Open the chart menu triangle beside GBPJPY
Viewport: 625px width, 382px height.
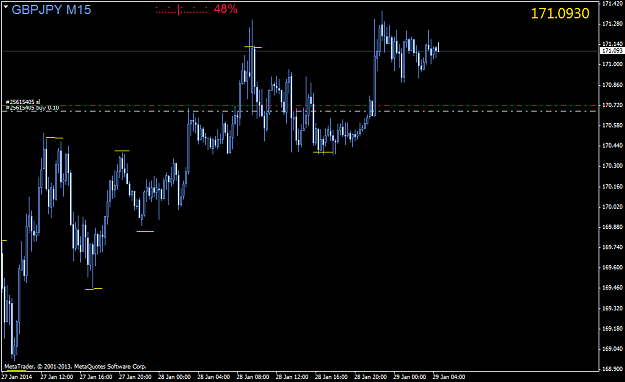coord(6,6)
